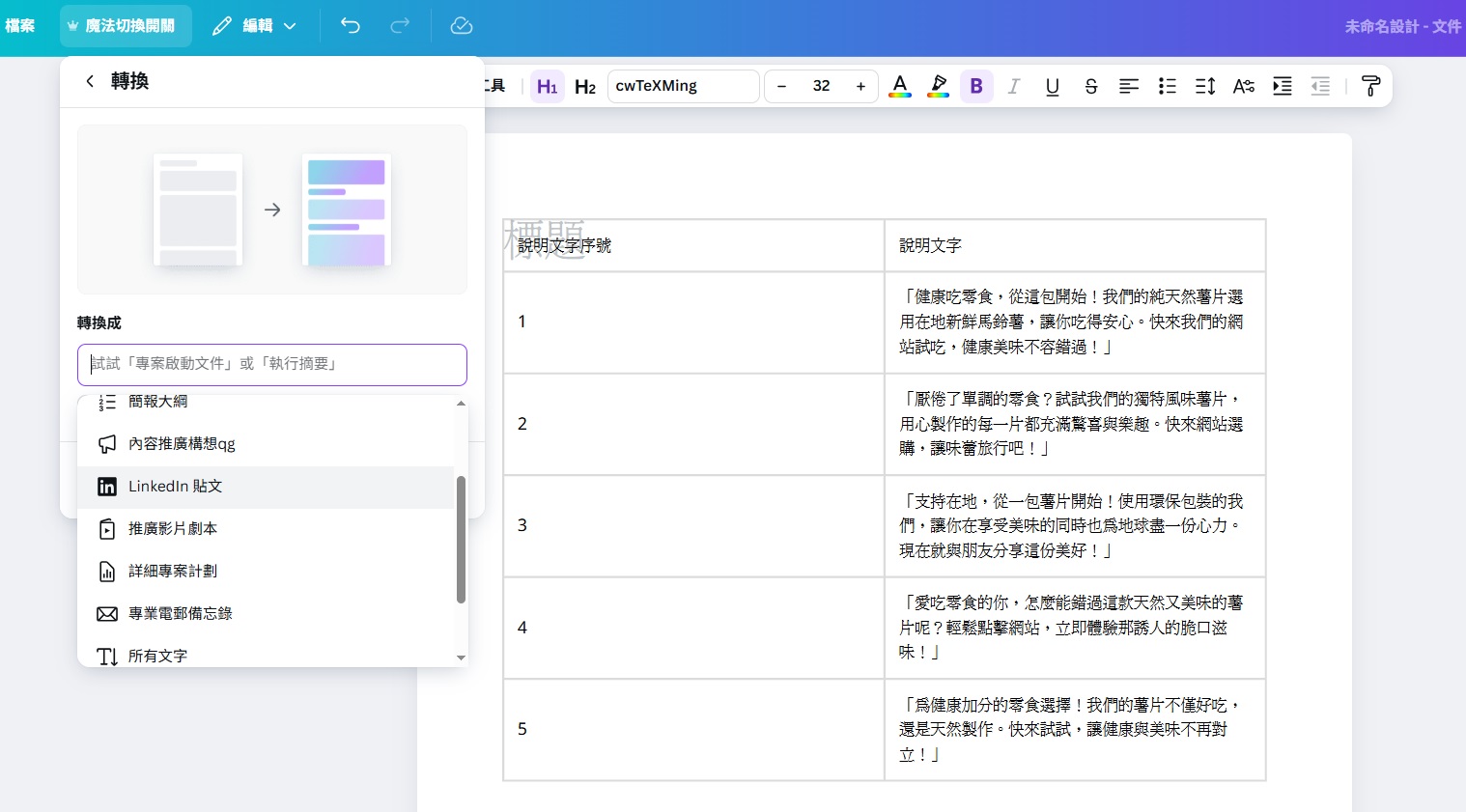Click the megaphone icon in list
The image size is (1466, 812).
[107, 444]
